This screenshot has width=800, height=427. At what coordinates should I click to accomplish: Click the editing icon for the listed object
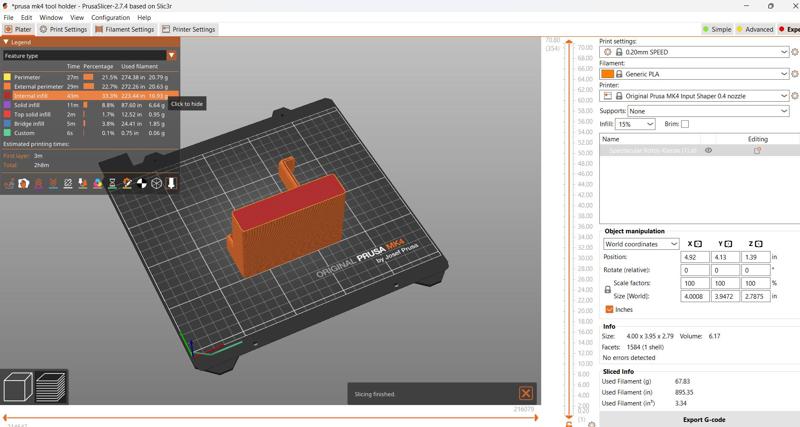pos(757,151)
